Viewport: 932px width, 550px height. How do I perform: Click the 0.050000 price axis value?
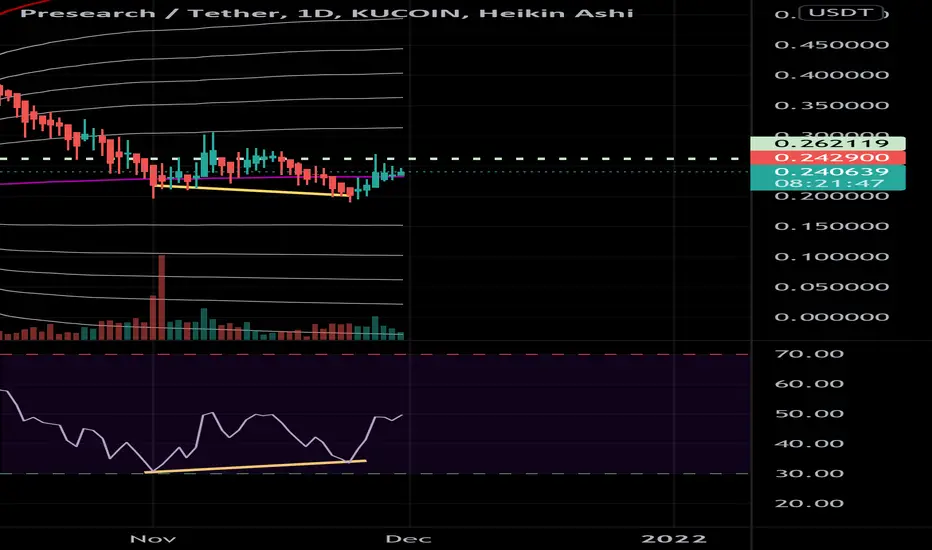click(x=832, y=287)
